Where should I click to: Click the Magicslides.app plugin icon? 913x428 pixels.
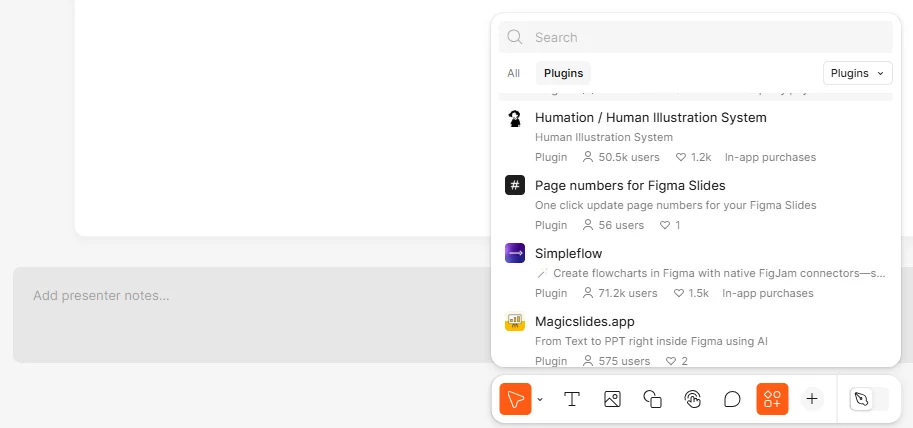(x=515, y=322)
